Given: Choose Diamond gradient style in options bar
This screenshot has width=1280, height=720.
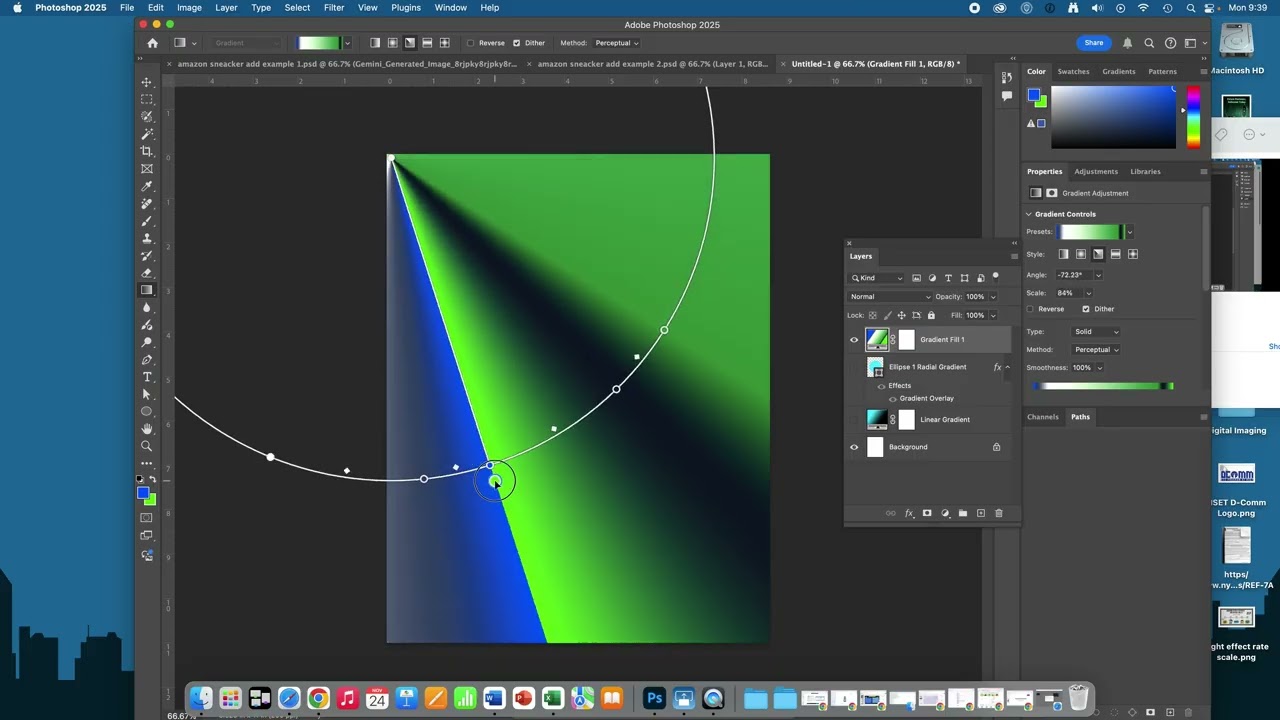Looking at the screenshot, I should pyautogui.click(x=444, y=43).
